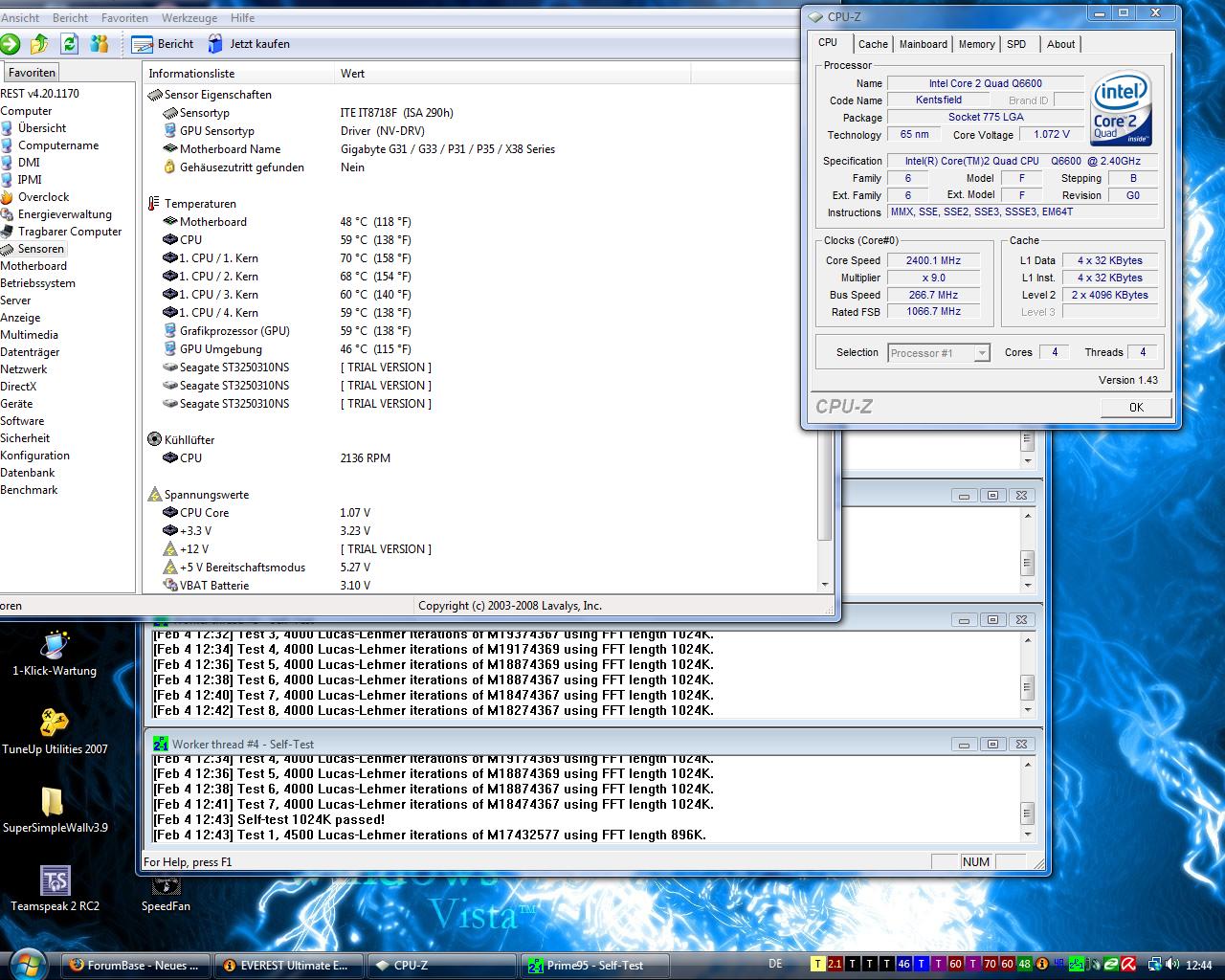1225x980 pixels.
Task: Click the green forward arrow in EVEREST toolbar
Action: (10, 44)
